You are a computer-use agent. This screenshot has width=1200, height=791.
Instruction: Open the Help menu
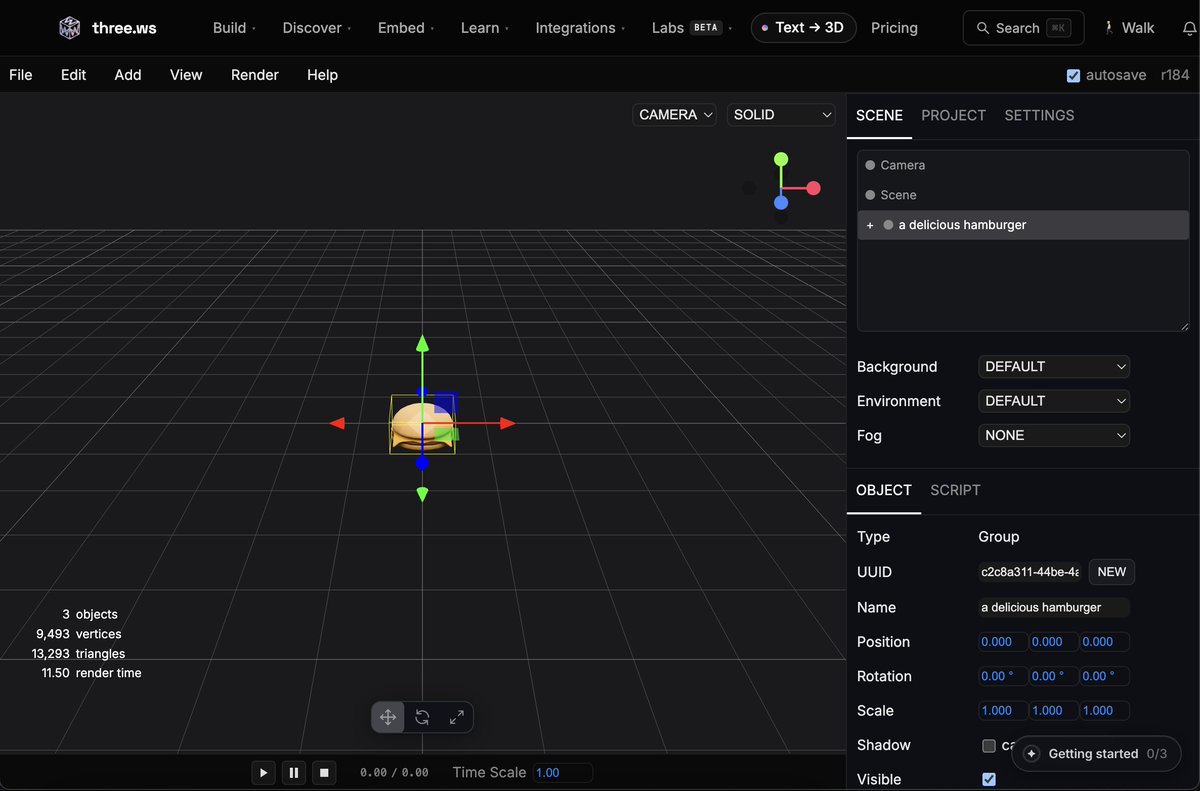pos(322,75)
